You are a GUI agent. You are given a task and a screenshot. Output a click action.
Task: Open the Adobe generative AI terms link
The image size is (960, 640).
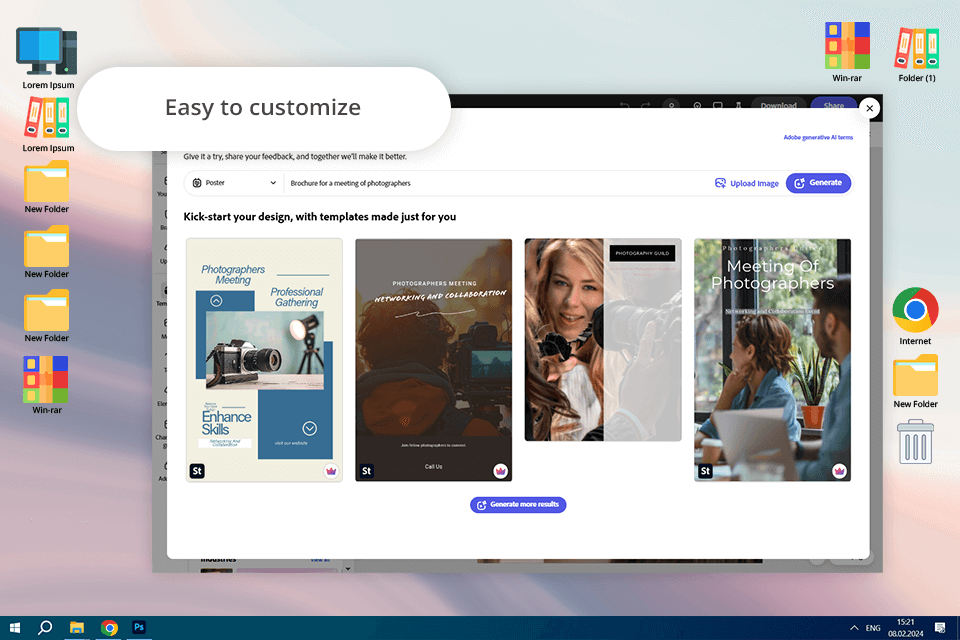[x=818, y=137]
